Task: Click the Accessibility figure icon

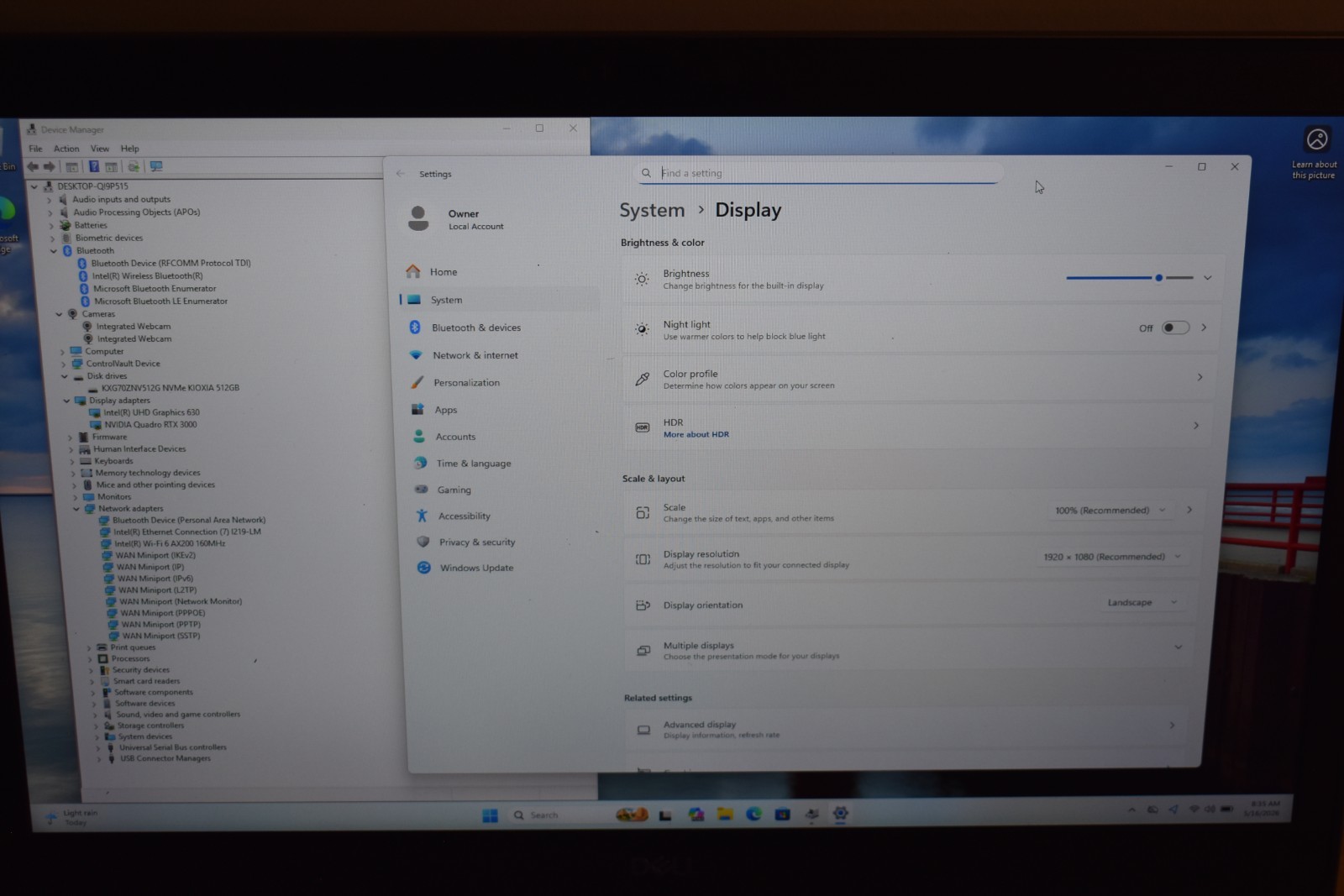Action: [x=423, y=516]
